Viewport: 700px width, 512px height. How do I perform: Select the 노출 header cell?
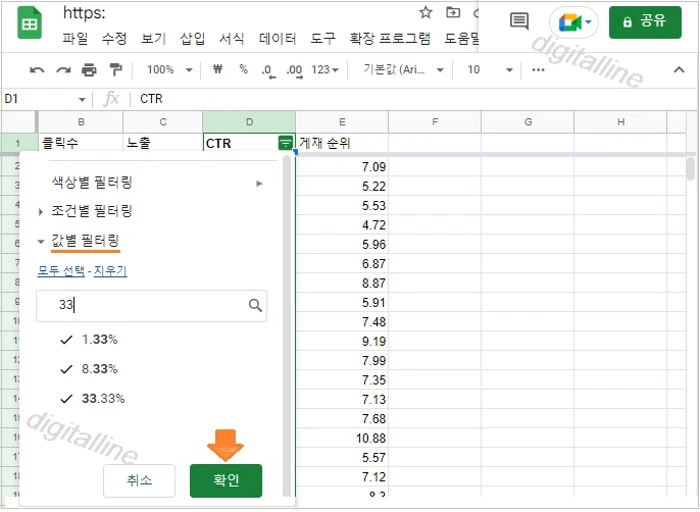[163, 143]
